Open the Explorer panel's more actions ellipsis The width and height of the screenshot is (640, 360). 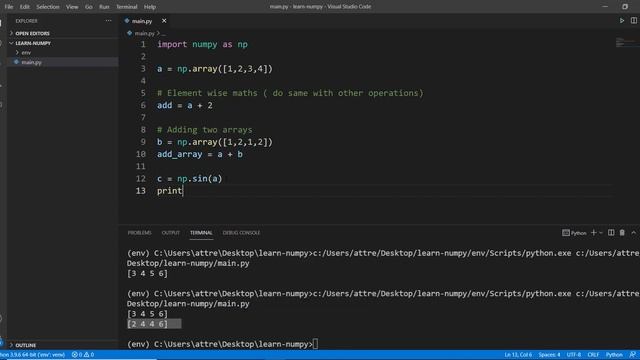(x=108, y=21)
